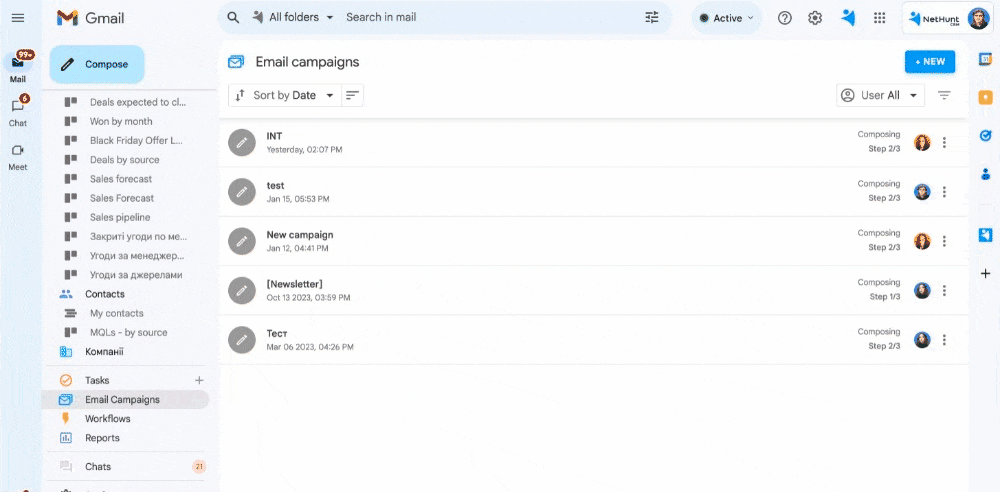The height and width of the screenshot is (492, 1000).
Task: Open Google Tasks side panel icon
Action: (x=985, y=135)
